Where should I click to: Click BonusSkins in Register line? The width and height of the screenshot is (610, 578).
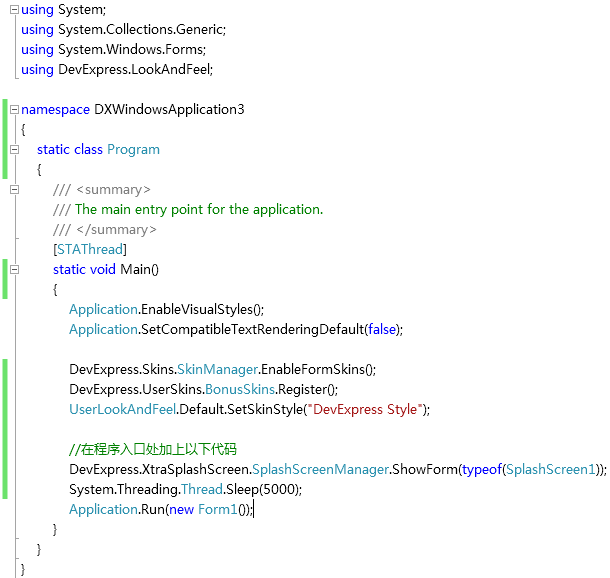240,389
